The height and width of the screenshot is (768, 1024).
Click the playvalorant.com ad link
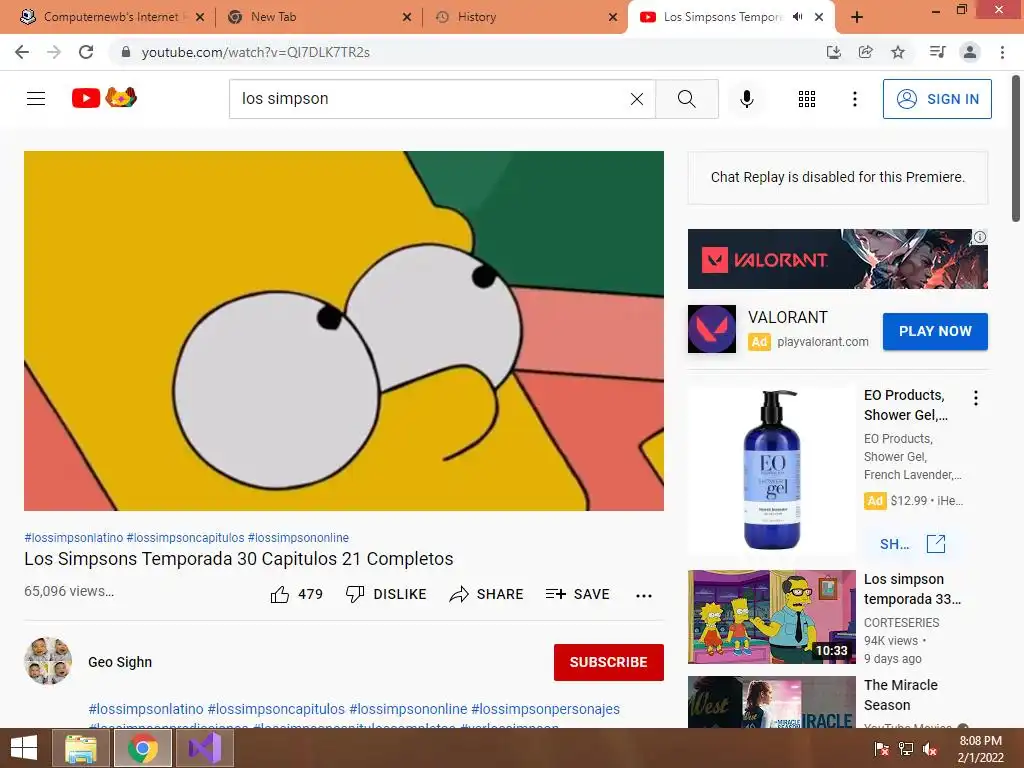click(x=823, y=342)
